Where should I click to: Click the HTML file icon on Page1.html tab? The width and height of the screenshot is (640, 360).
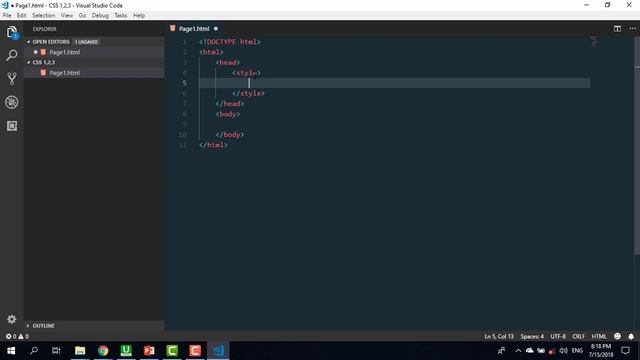[x=173, y=29]
